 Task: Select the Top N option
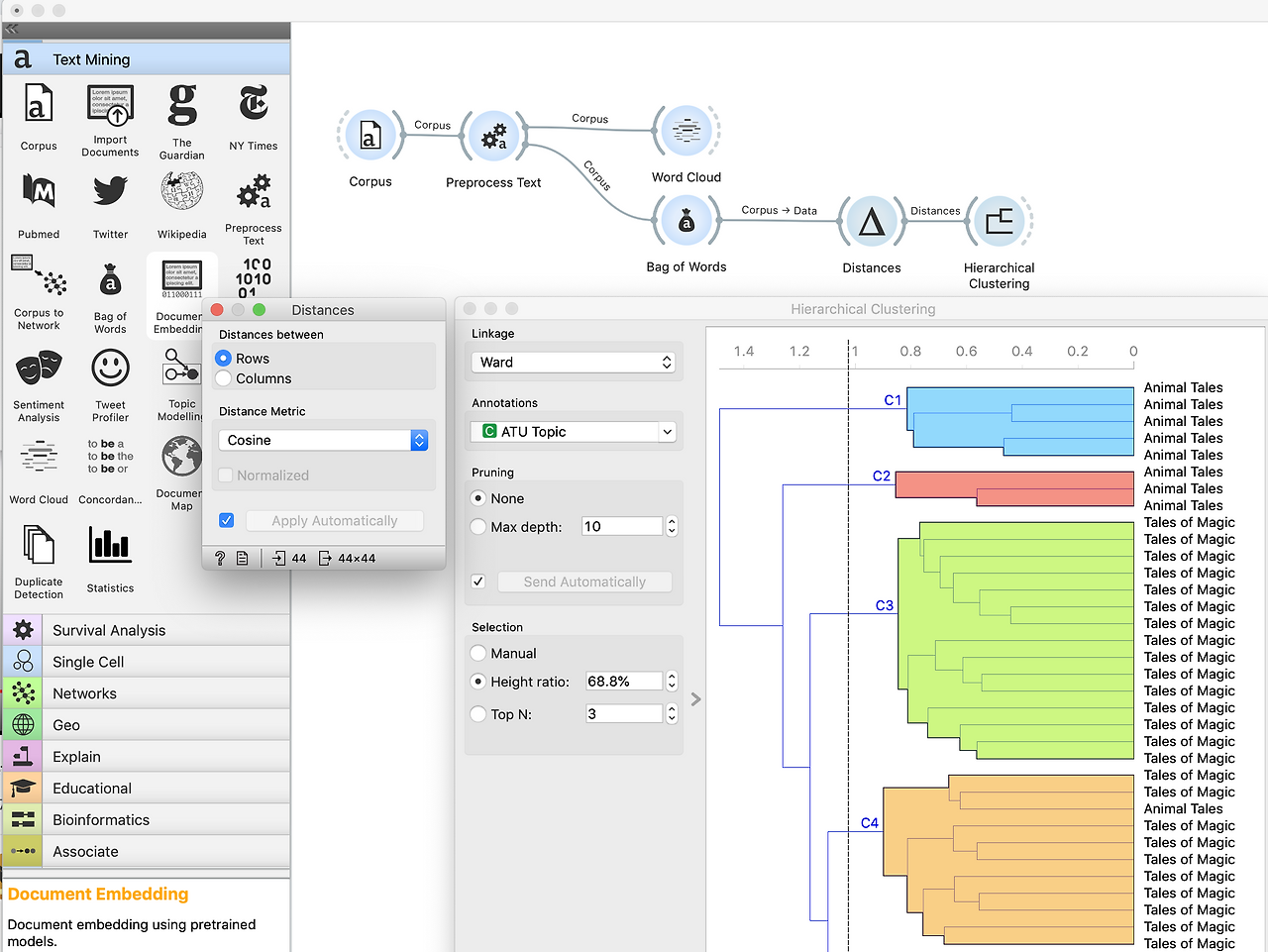tap(478, 714)
